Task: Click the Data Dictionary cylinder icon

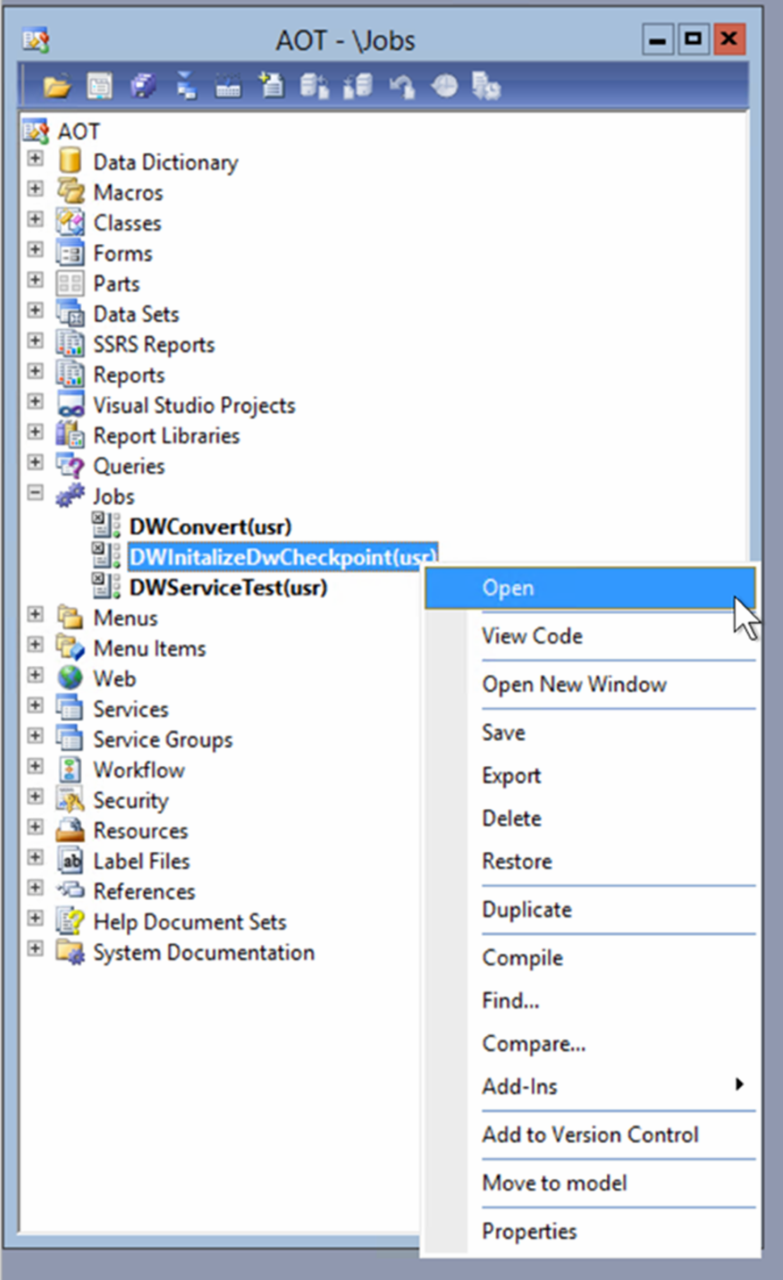Action: pyautogui.click(x=70, y=162)
